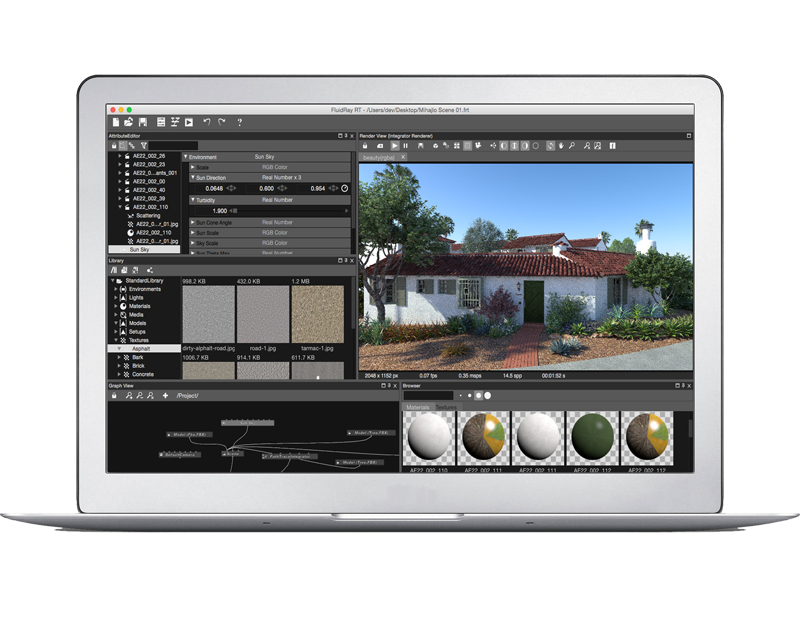The width and height of the screenshot is (800, 621).
Task: Save the rendered image in Render View
Action: point(420,146)
